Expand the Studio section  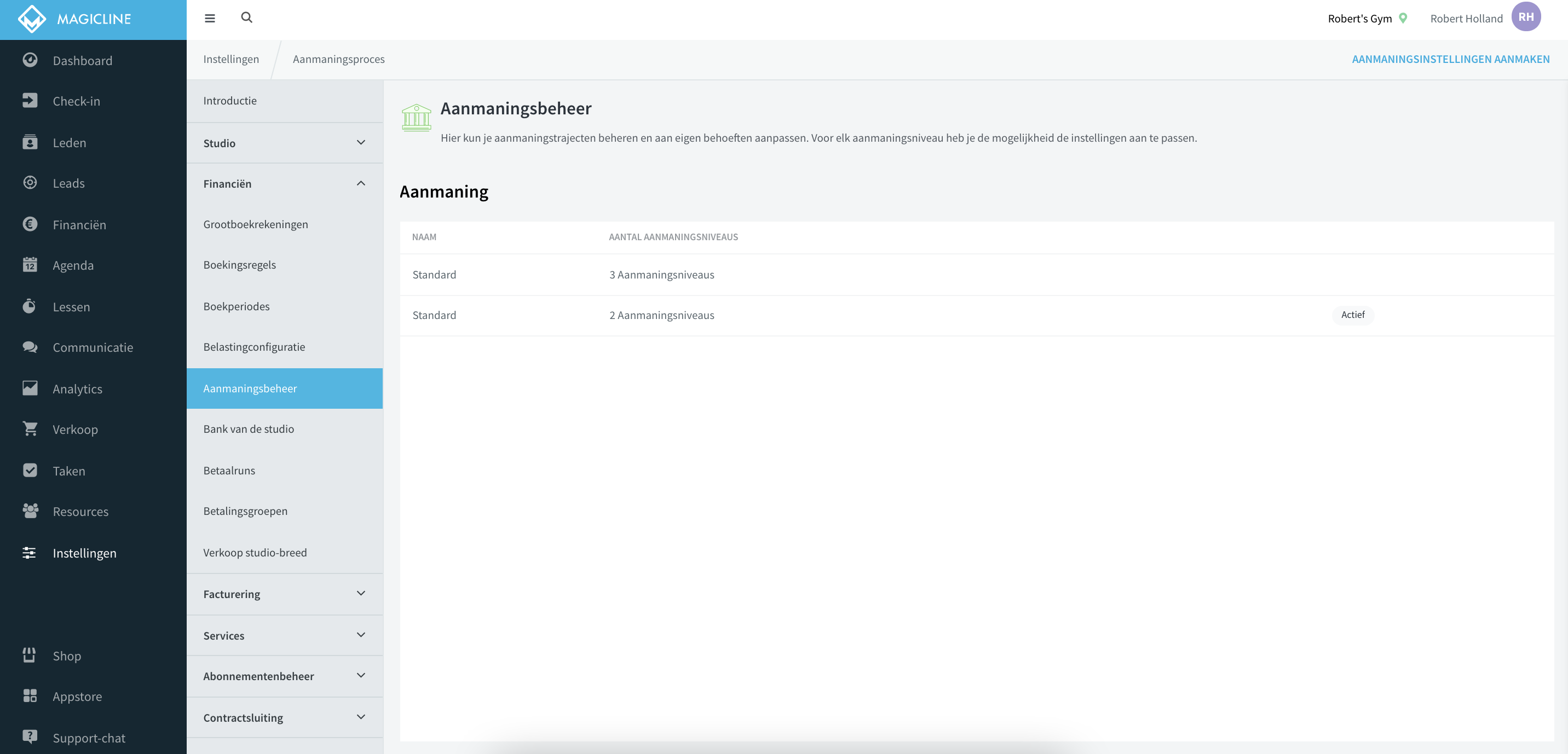pyautogui.click(x=285, y=143)
